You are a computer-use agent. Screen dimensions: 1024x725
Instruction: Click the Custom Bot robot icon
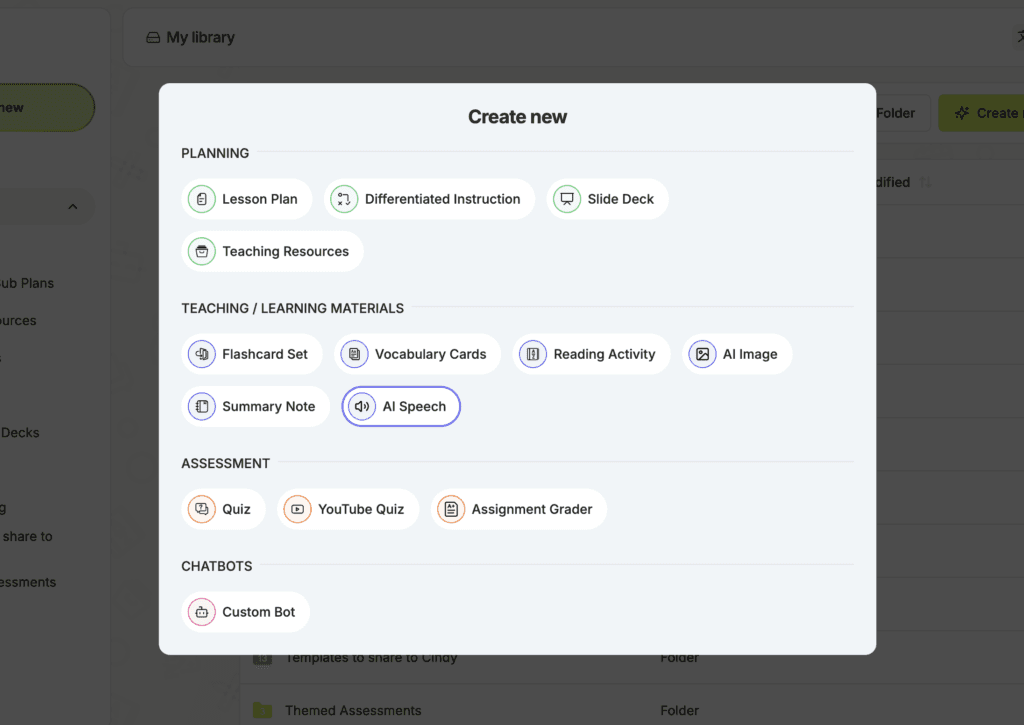(202, 612)
